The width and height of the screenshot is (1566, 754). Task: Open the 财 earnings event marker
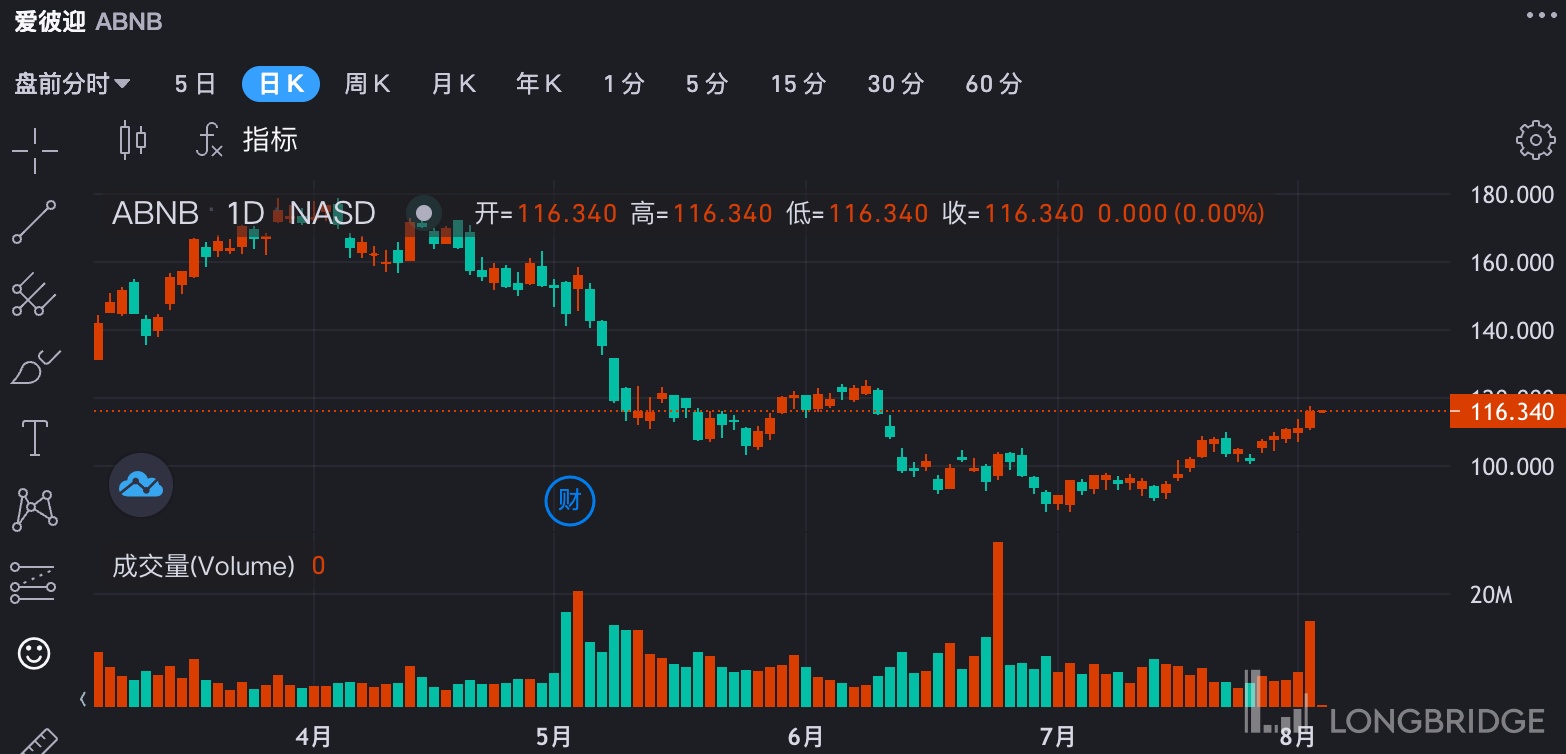pyautogui.click(x=570, y=501)
